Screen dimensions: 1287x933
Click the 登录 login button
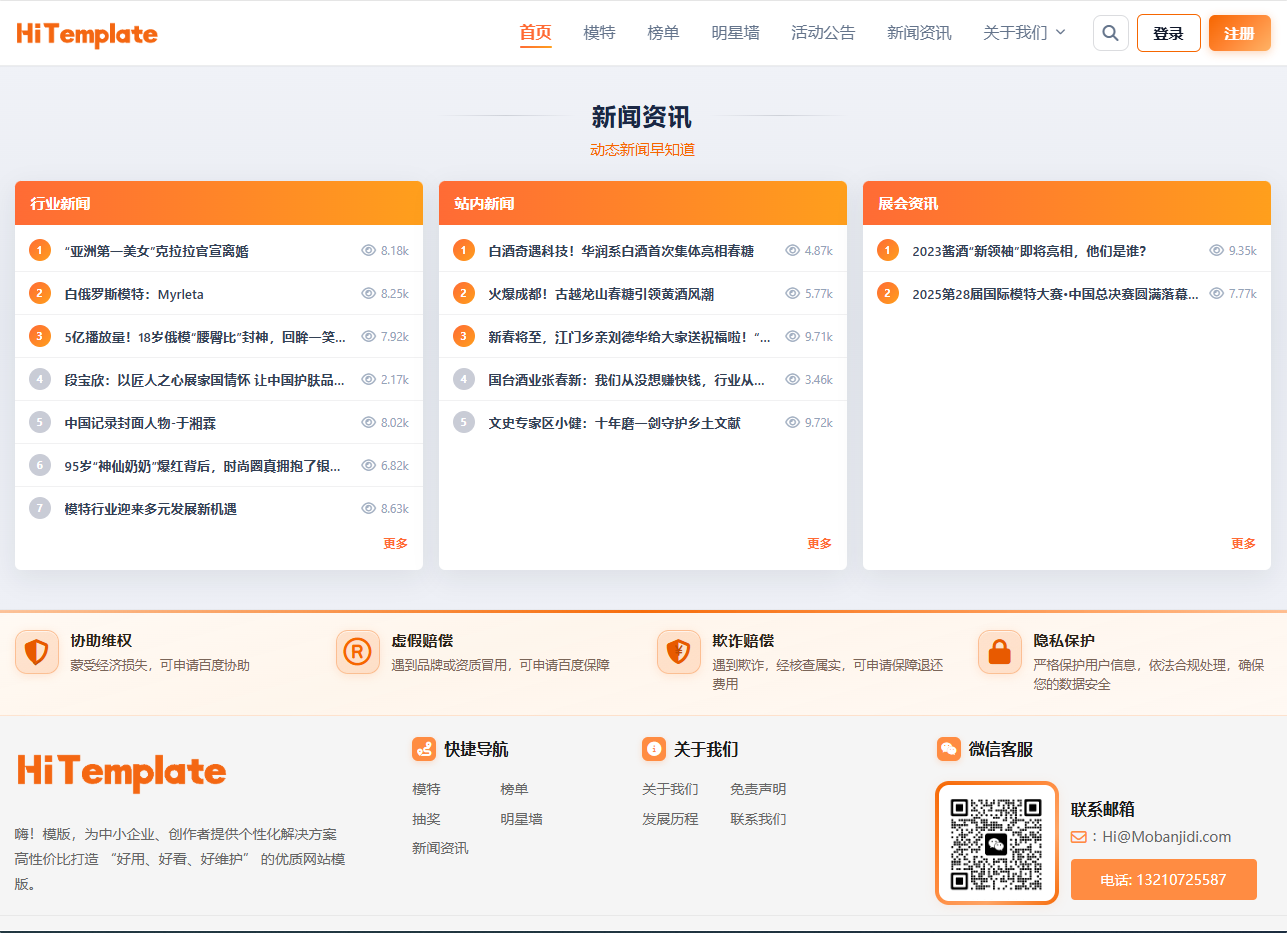coord(1168,32)
